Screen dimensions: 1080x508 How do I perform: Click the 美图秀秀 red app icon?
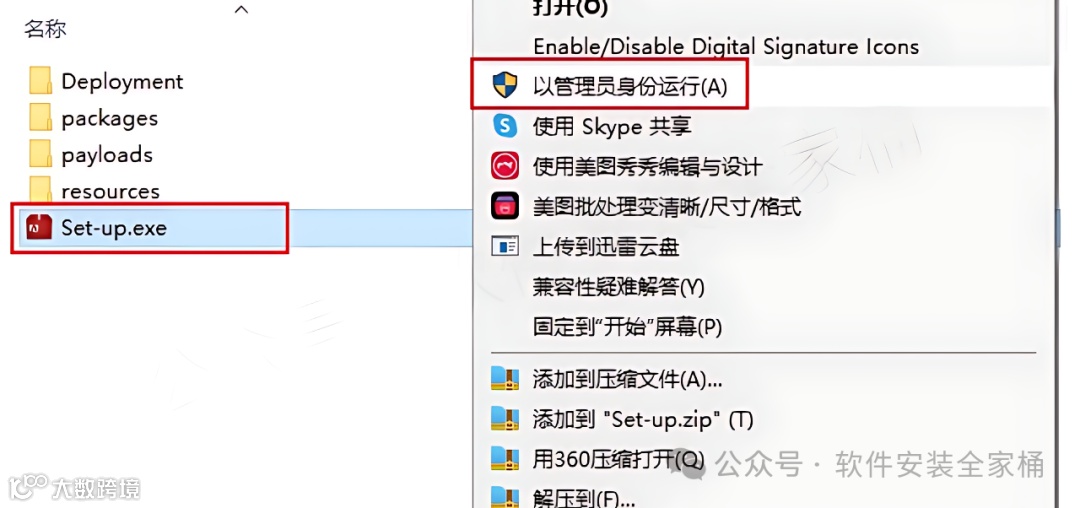(504, 166)
